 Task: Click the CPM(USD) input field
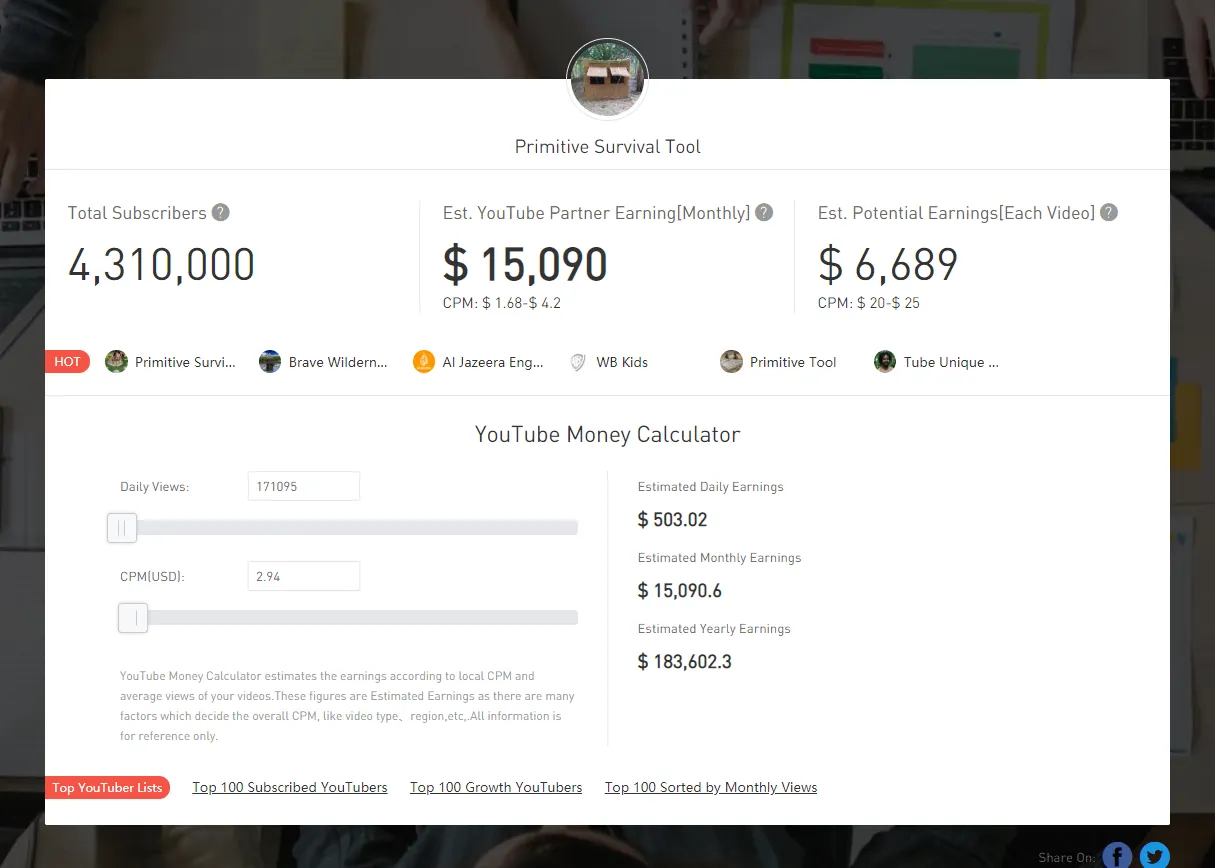(x=303, y=577)
